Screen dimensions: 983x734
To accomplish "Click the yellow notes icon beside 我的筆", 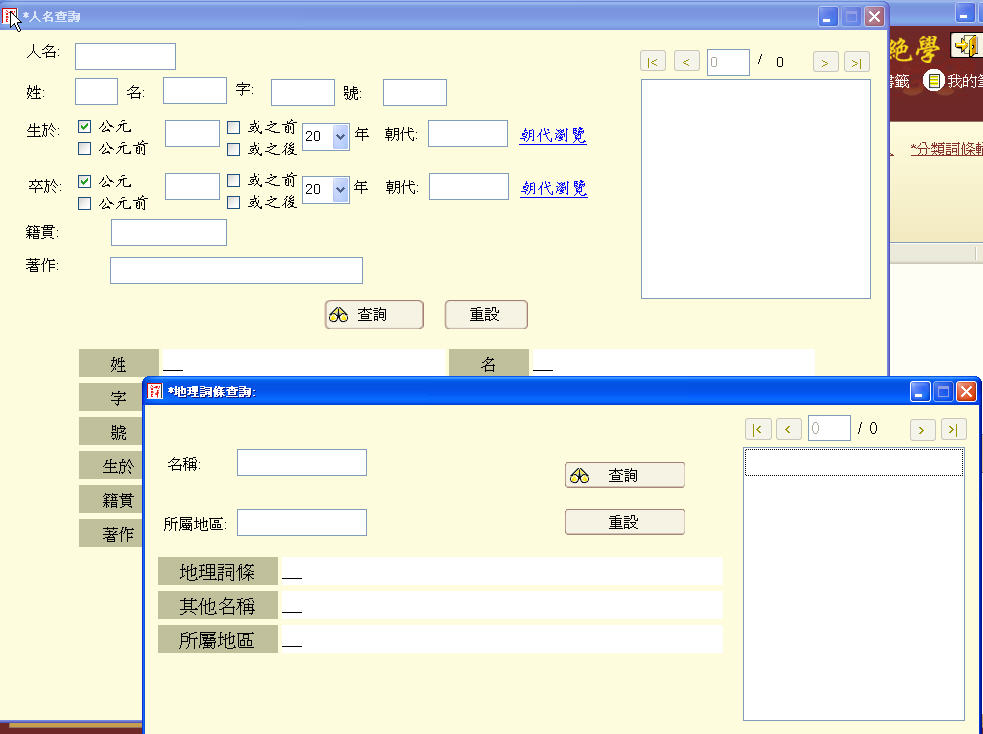I will click(933, 80).
